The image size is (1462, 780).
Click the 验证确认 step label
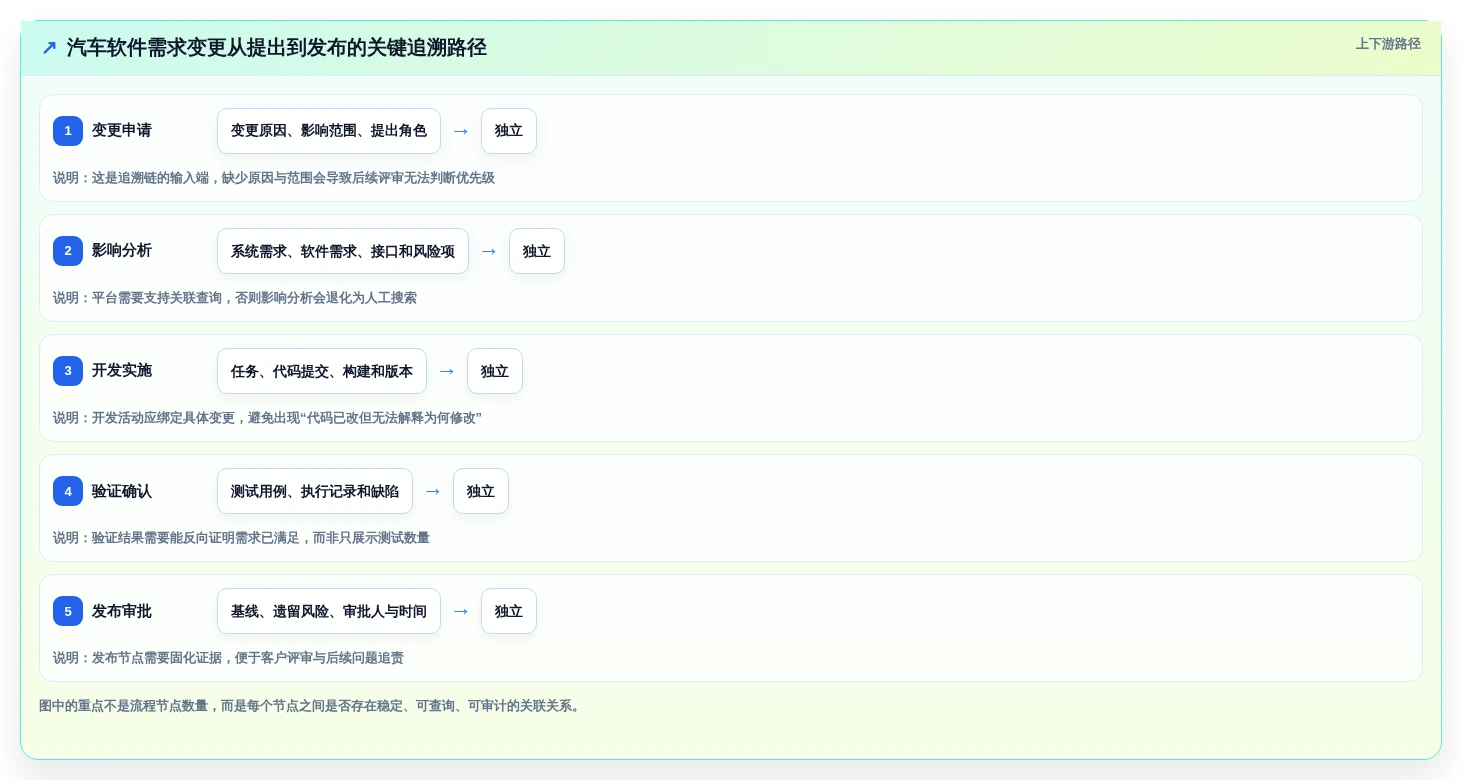[122, 491]
